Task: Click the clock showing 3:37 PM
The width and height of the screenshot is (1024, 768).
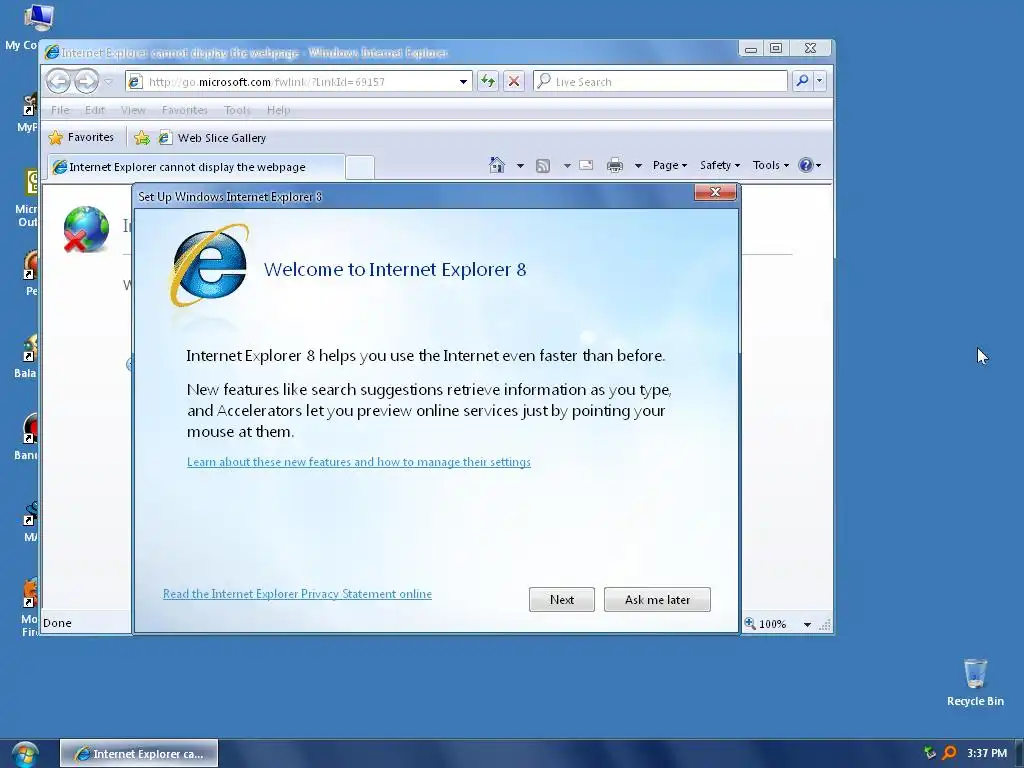Action: point(987,753)
